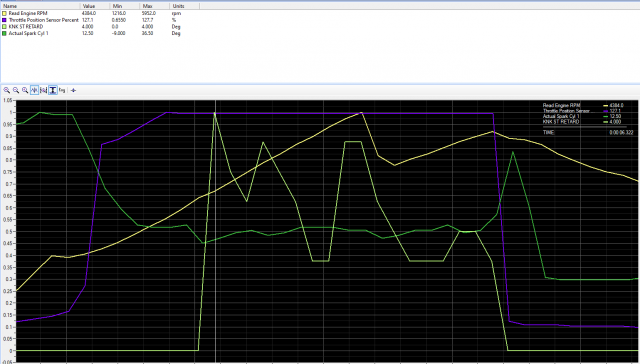Click the 'fng' toolbar icon
This screenshot has height=364, width=640.
[x=62, y=90]
